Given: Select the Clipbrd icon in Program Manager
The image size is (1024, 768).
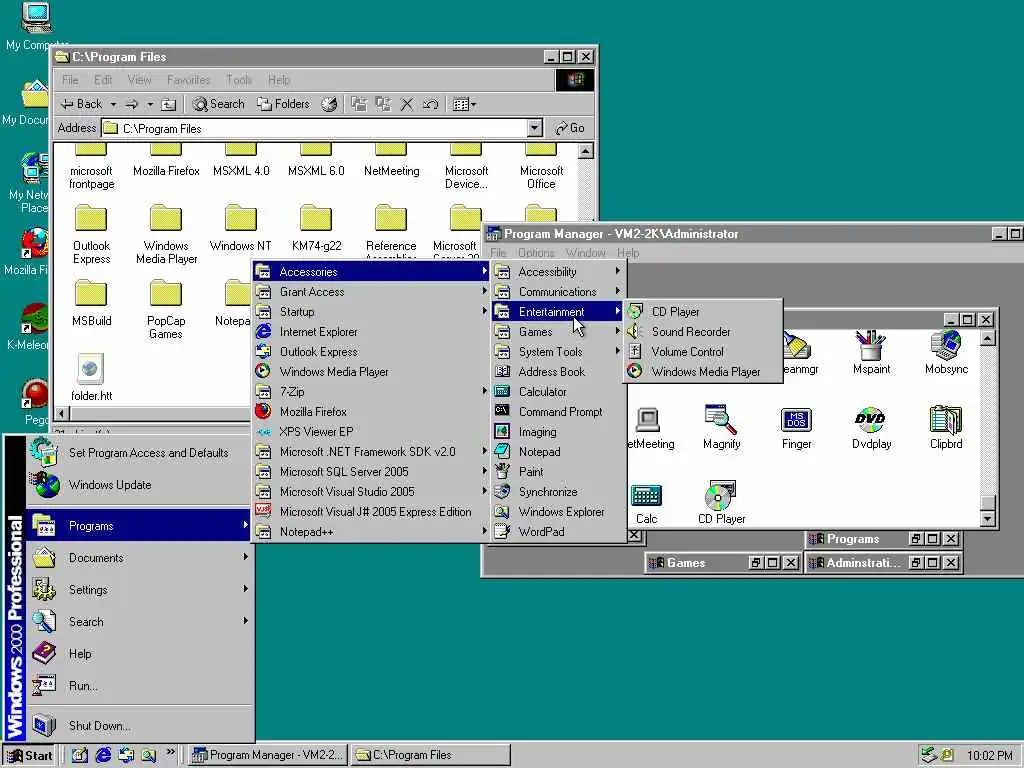Looking at the screenshot, I should tap(946, 427).
